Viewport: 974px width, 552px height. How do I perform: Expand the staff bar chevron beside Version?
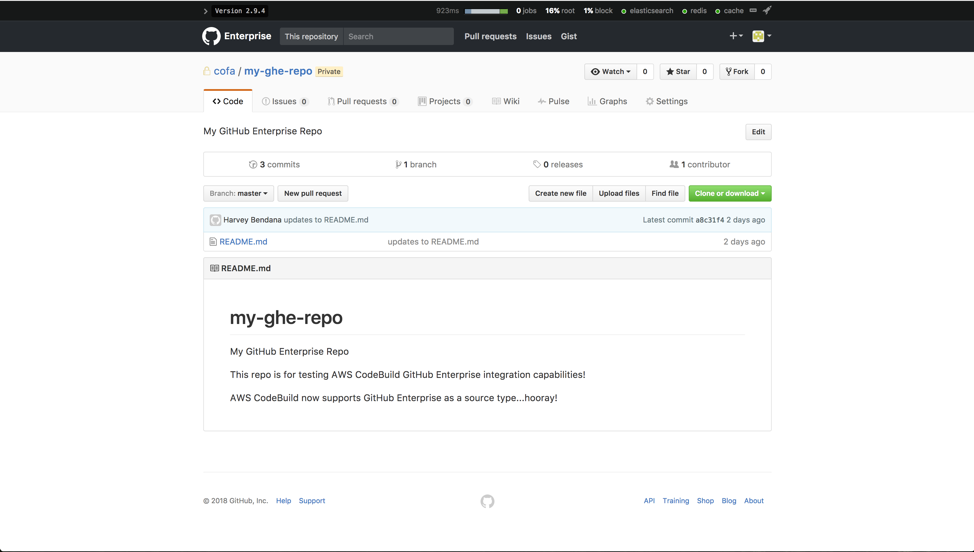(206, 11)
